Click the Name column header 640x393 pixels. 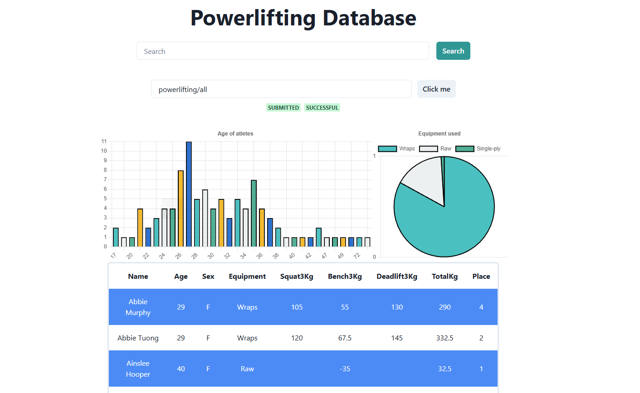click(138, 276)
